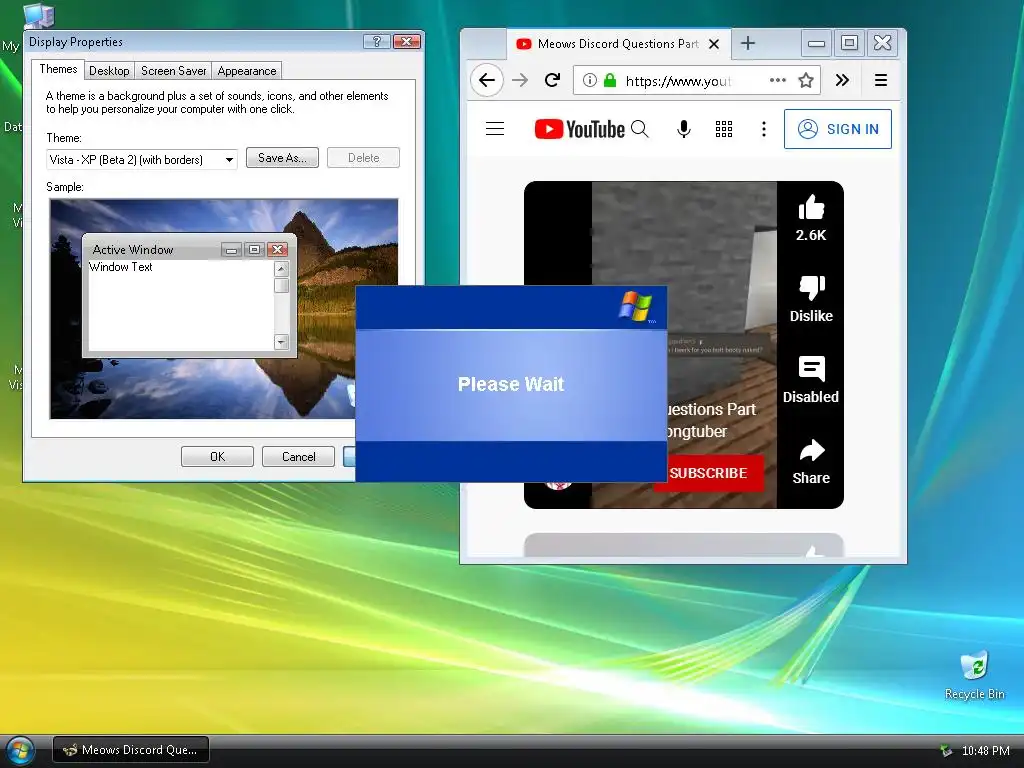Open the Screen Saver tab
The image size is (1024, 768).
click(x=174, y=71)
